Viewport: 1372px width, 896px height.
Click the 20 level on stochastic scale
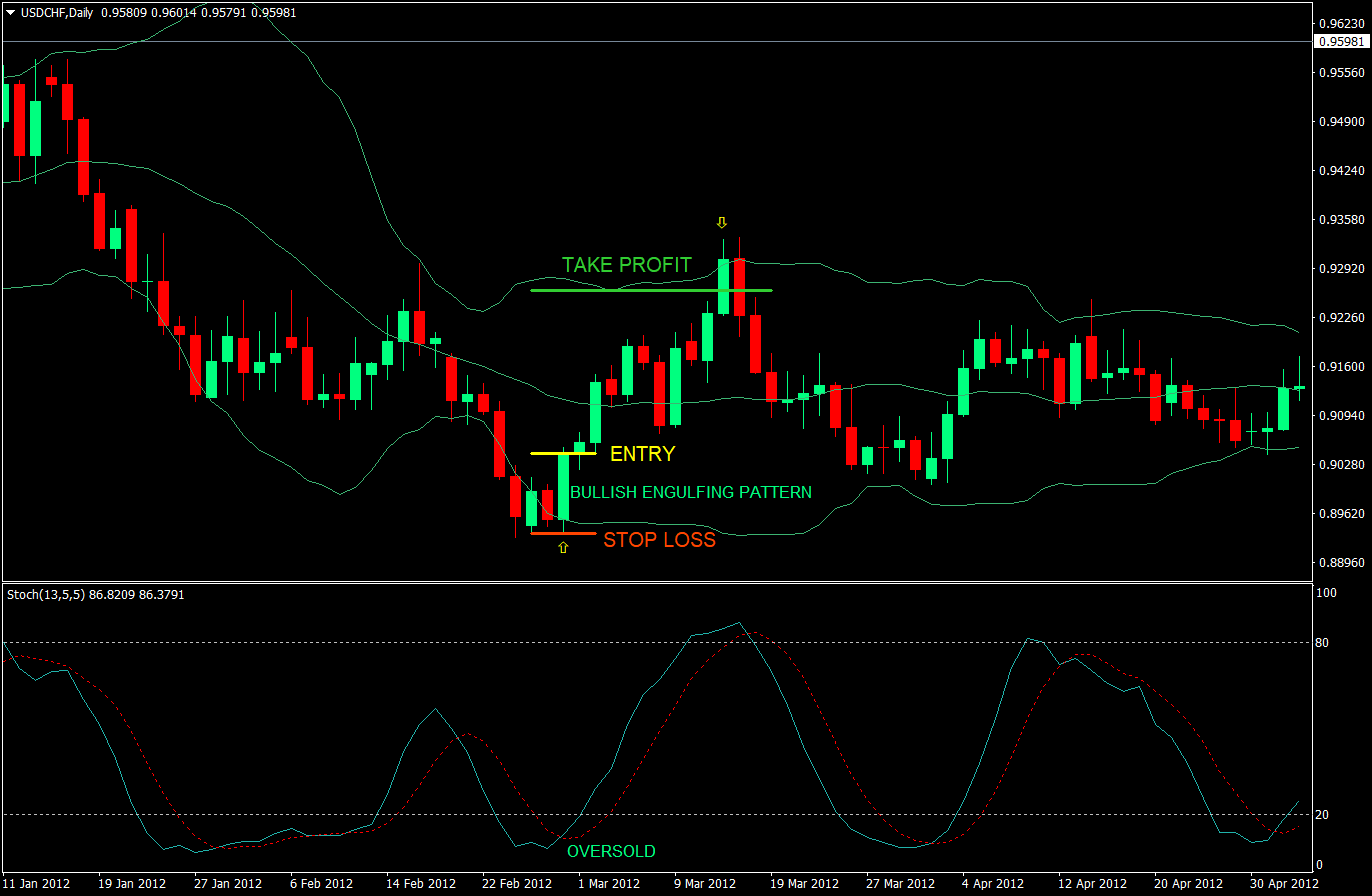[1321, 815]
